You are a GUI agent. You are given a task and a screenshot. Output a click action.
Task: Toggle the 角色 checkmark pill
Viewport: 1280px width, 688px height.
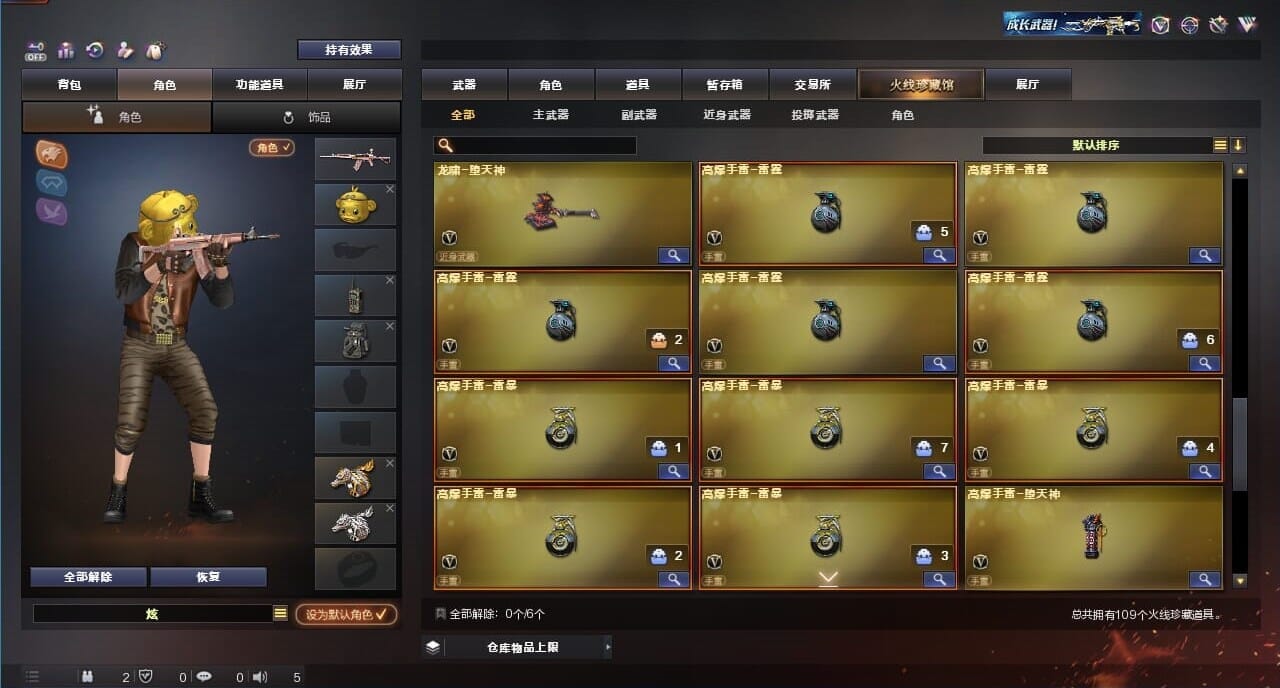click(x=272, y=148)
